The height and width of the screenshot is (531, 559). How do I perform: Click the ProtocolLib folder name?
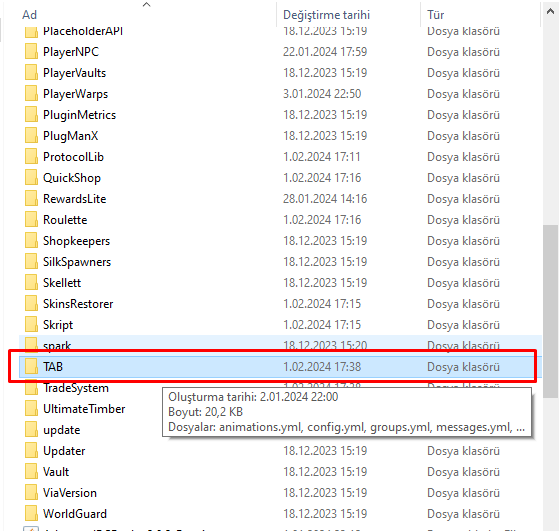[x=73, y=157]
